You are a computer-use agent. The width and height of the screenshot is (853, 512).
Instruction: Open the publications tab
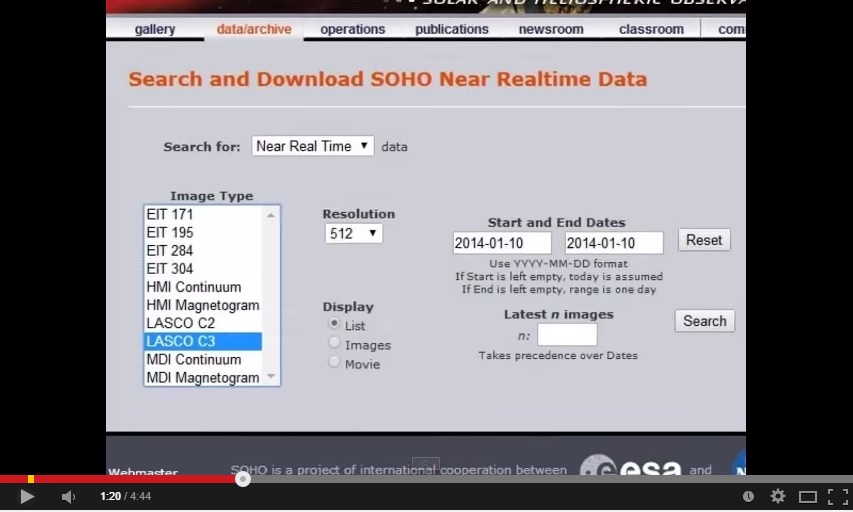coord(452,29)
